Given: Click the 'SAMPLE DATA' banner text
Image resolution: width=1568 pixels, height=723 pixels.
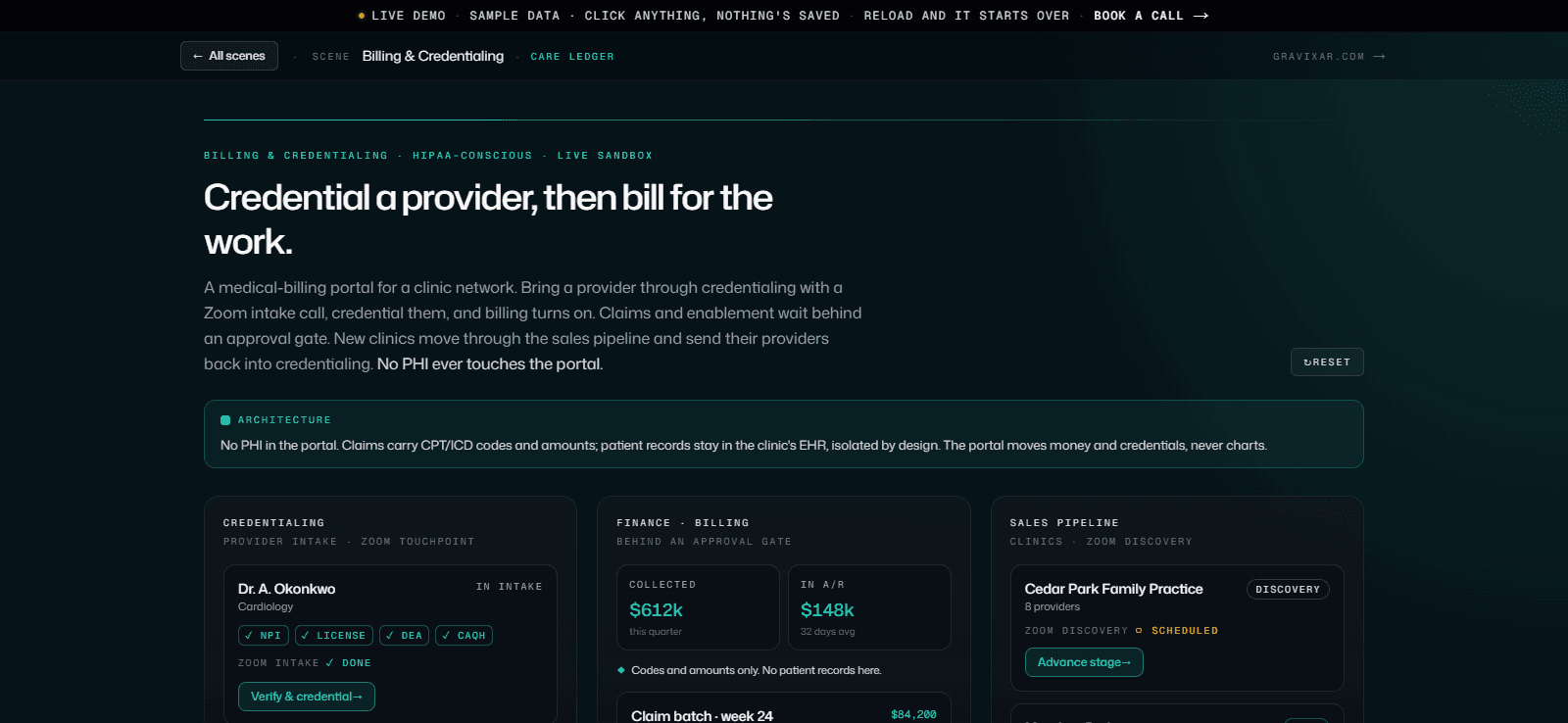Looking at the screenshot, I should (514, 16).
